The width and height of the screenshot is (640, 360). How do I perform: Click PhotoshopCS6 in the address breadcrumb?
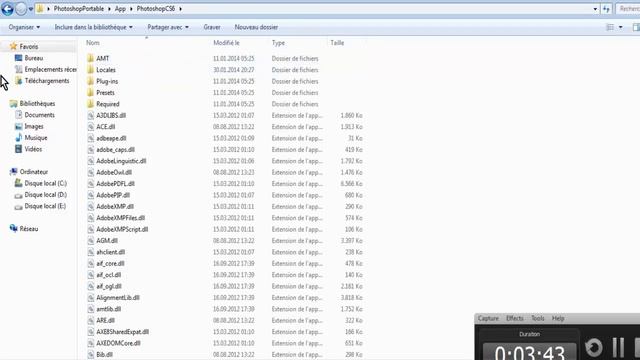[x=156, y=9]
